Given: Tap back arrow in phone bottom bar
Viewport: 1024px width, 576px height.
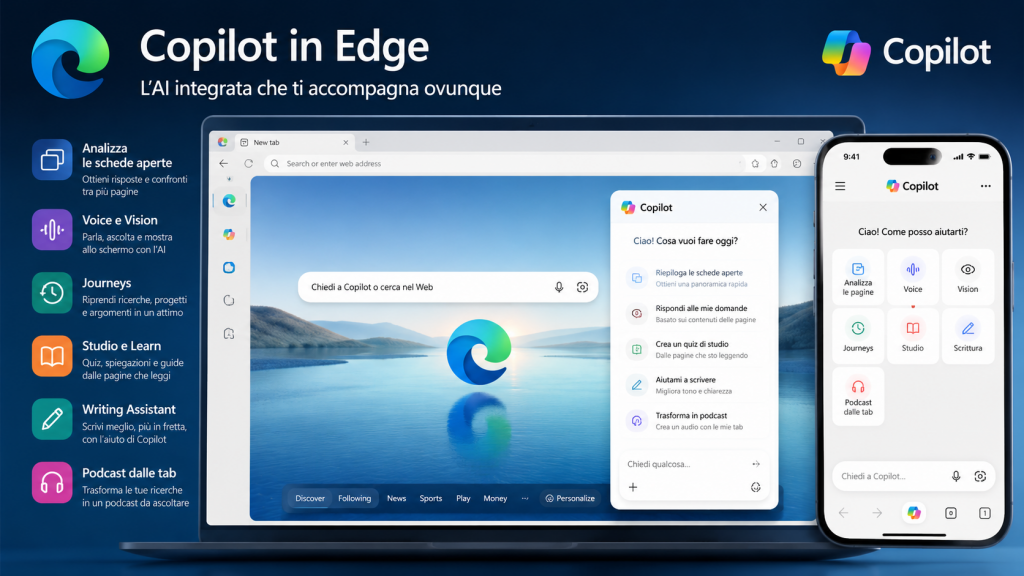Looking at the screenshot, I should click(844, 513).
